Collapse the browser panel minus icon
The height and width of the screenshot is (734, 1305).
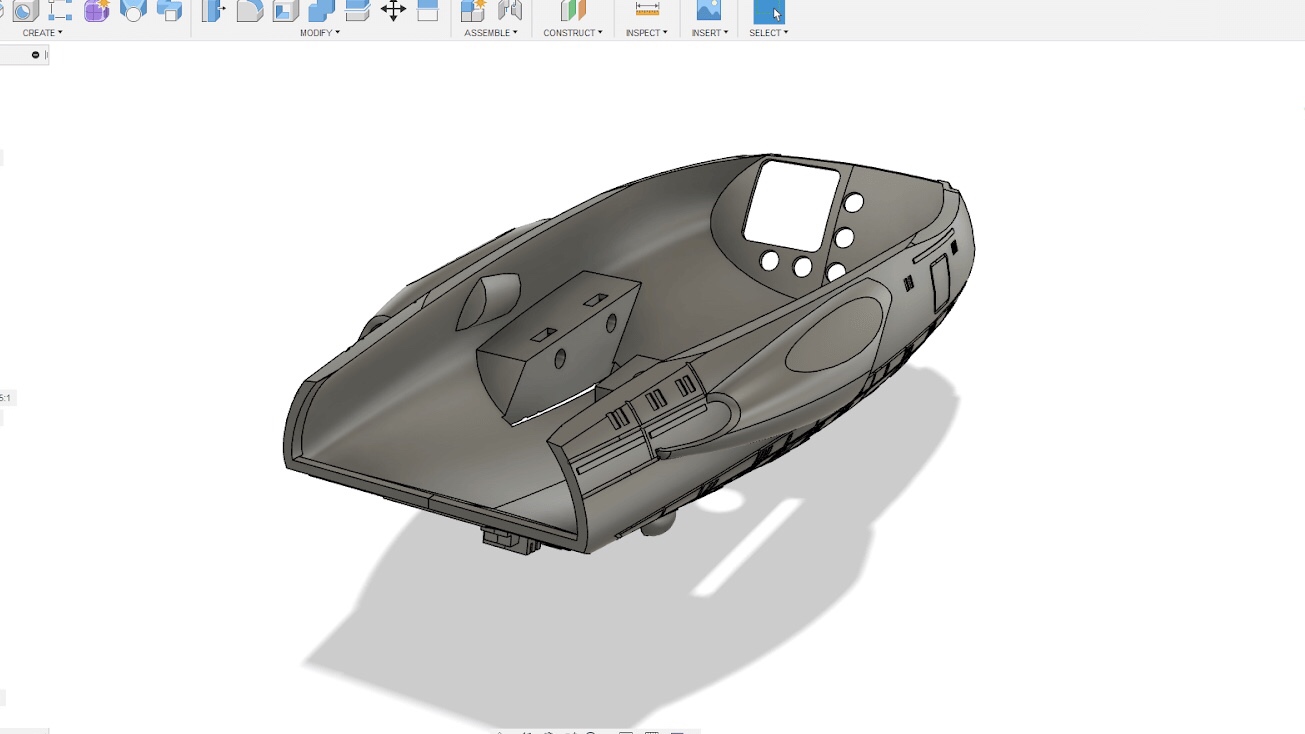point(36,55)
